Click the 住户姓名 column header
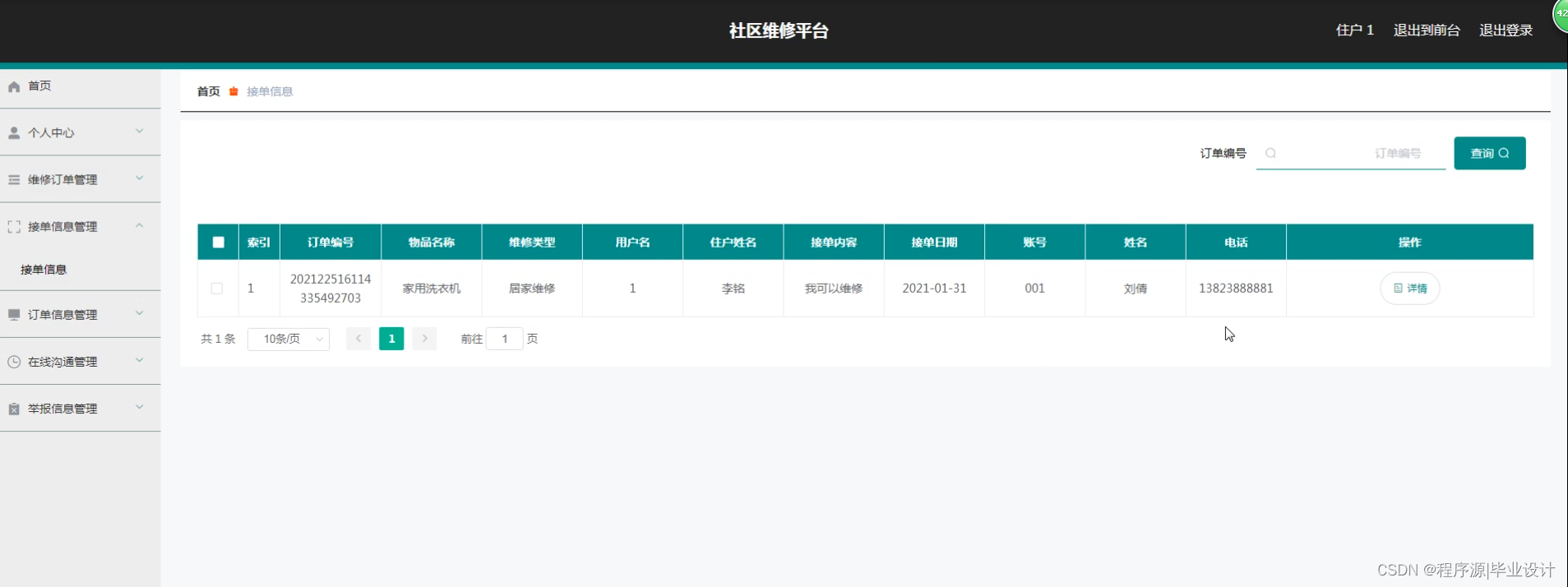The image size is (1568, 587). (733, 242)
